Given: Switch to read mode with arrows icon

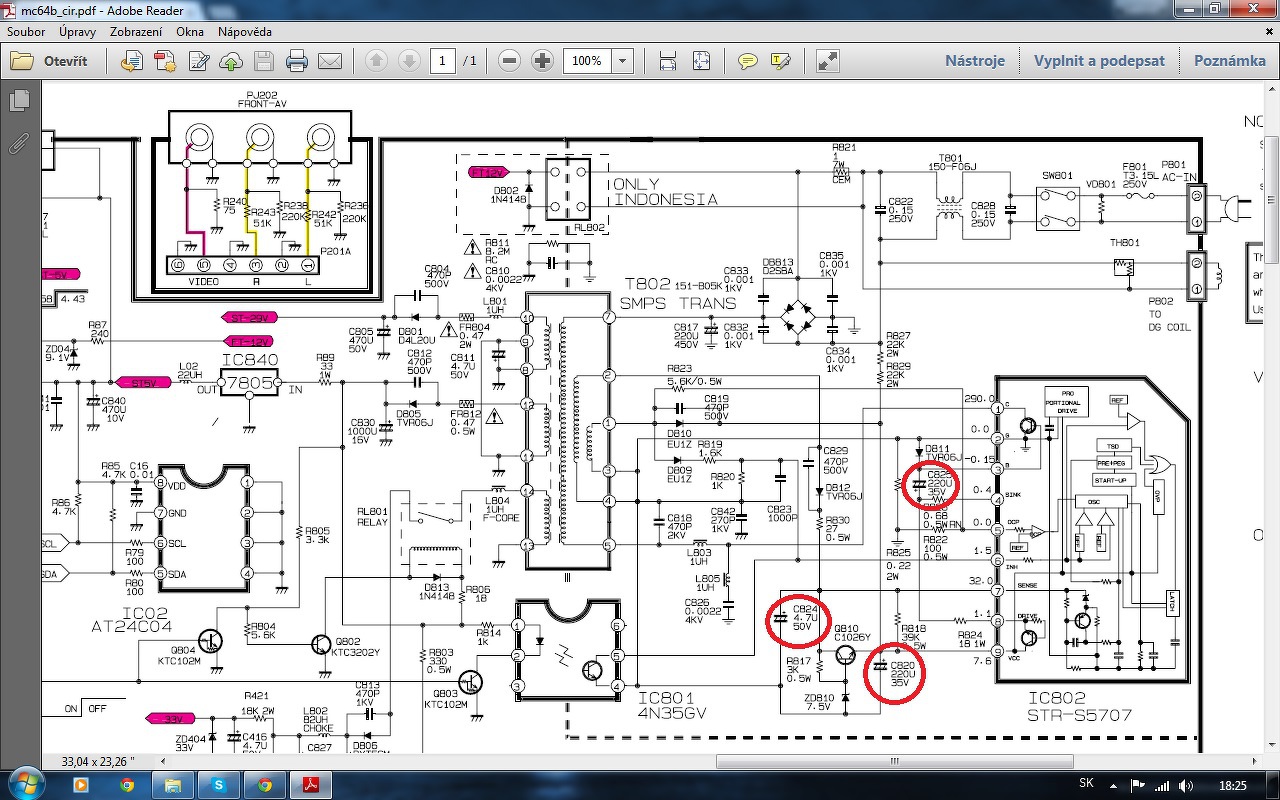Looking at the screenshot, I should pyautogui.click(x=828, y=61).
